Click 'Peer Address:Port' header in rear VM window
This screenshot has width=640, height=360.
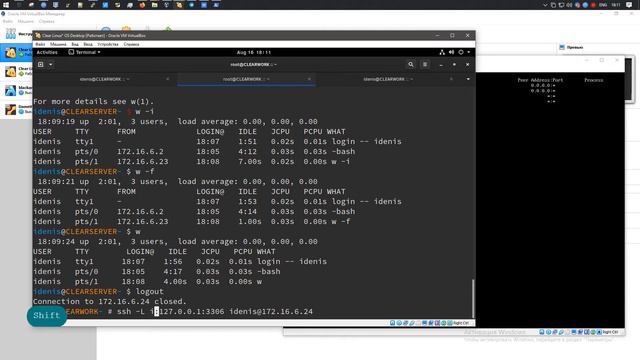pyautogui.click(x=540, y=80)
